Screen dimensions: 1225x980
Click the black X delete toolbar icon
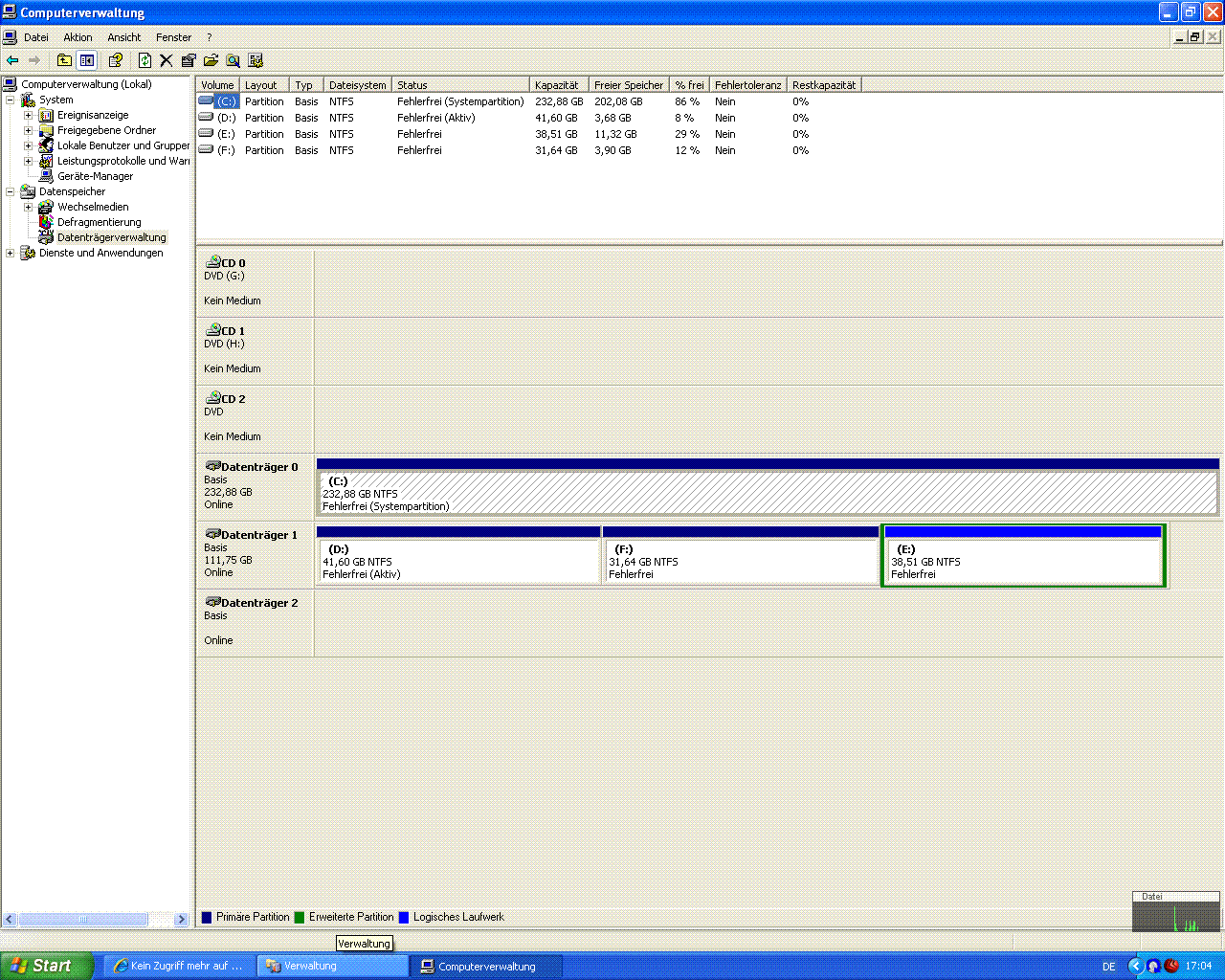point(166,60)
